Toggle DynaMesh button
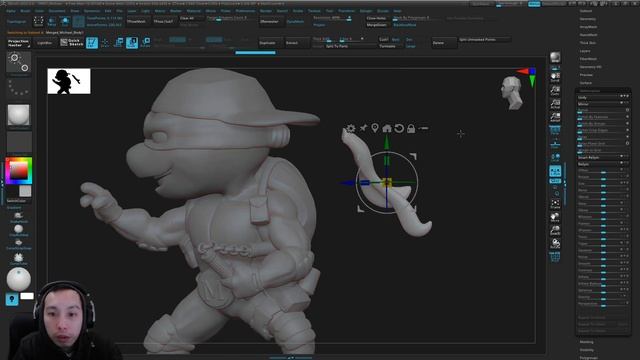Screen dimensions: 640x360 [295, 22]
